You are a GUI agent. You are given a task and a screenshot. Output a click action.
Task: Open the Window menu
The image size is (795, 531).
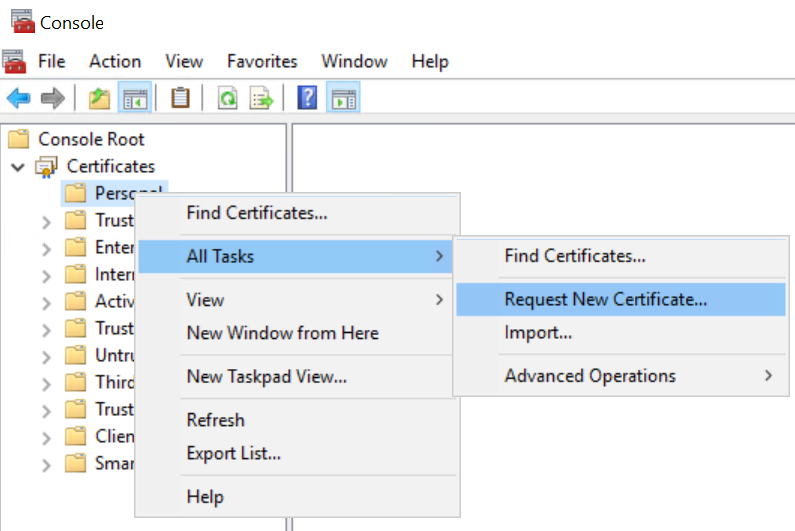354,61
